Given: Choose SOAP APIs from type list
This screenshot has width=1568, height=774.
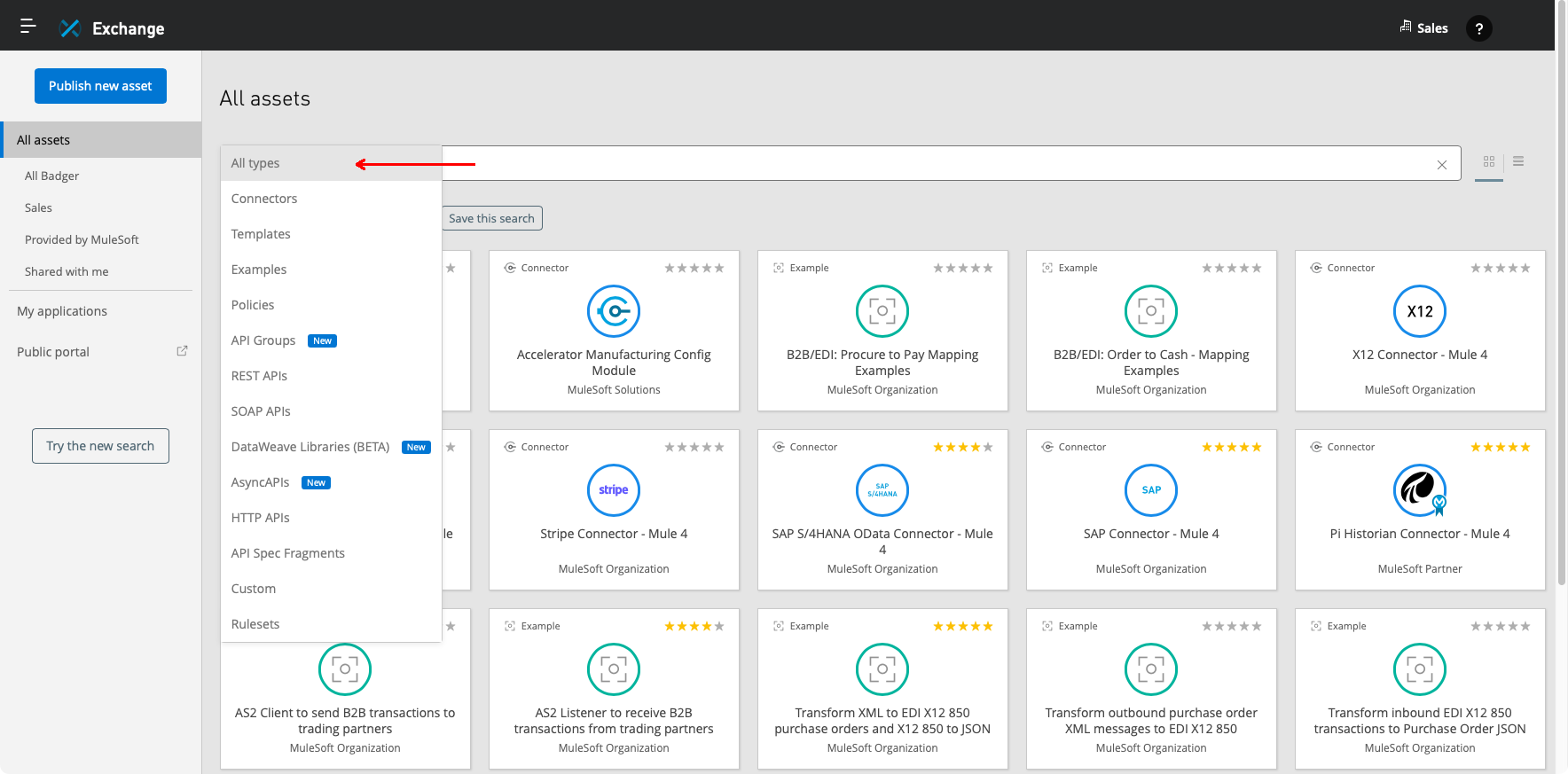Looking at the screenshot, I should pos(331,411).
